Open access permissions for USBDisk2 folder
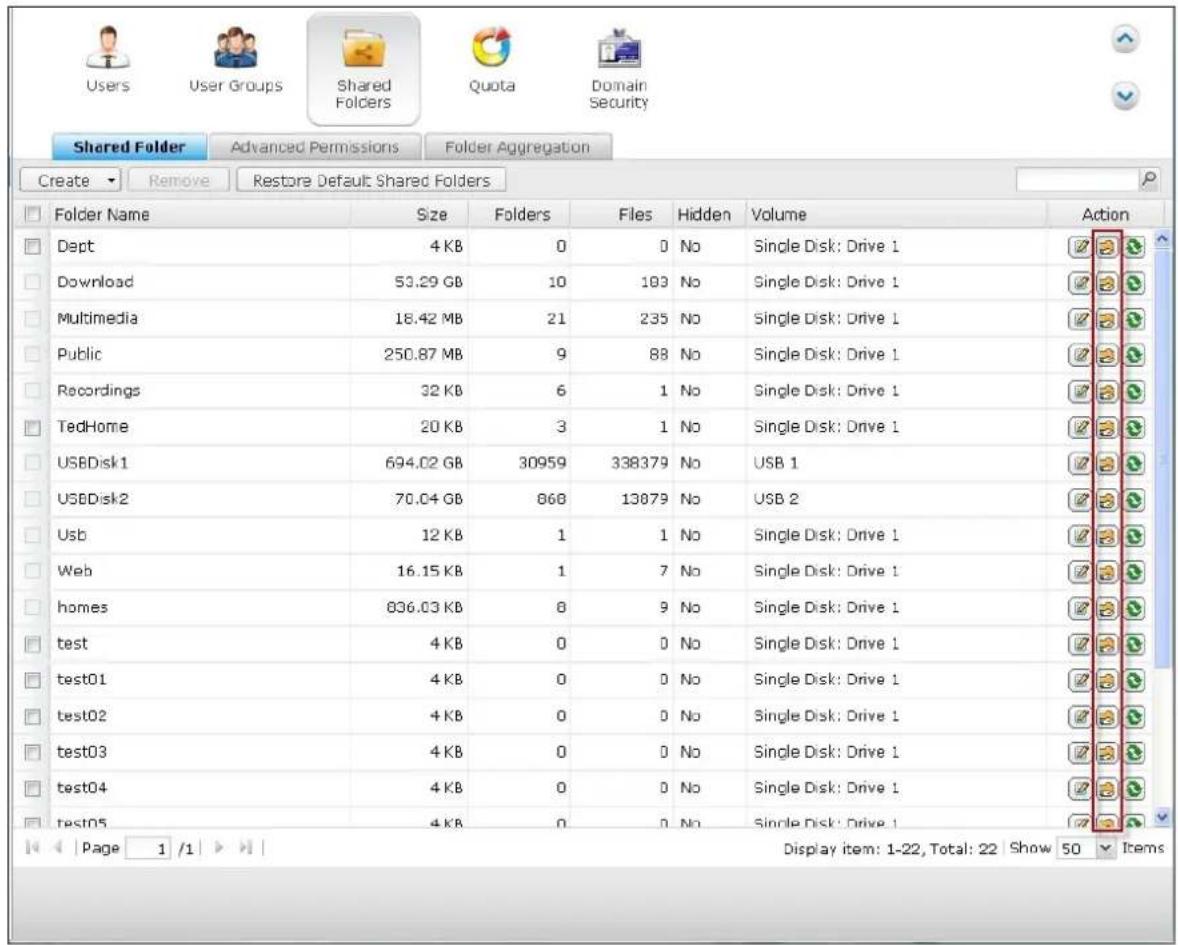 tap(1107, 500)
